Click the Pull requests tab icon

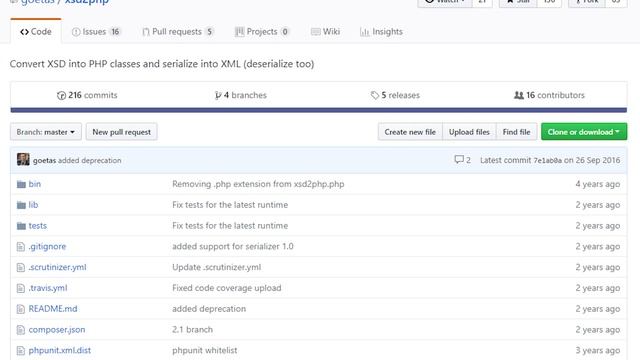tap(146, 32)
